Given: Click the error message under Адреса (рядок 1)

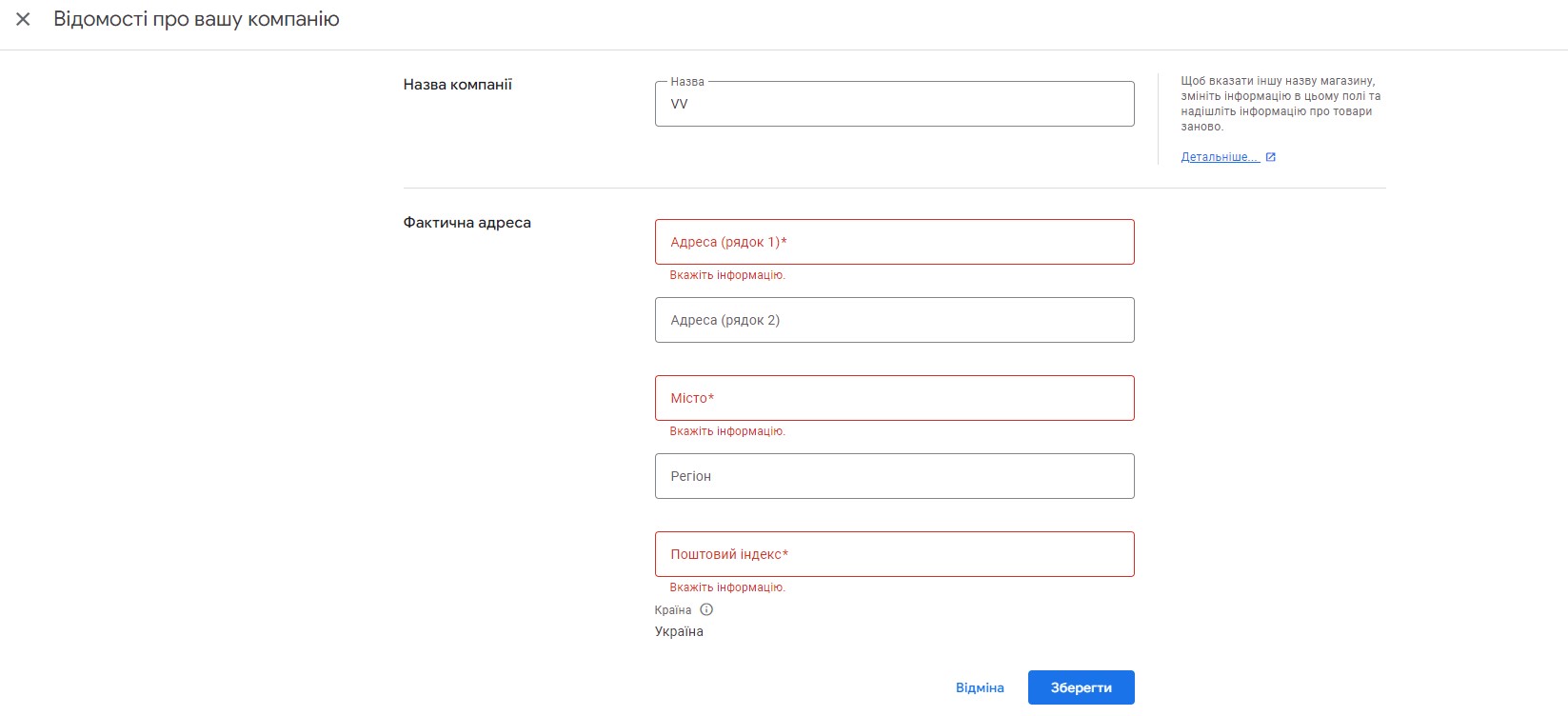Looking at the screenshot, I should (x=726, y=275).
